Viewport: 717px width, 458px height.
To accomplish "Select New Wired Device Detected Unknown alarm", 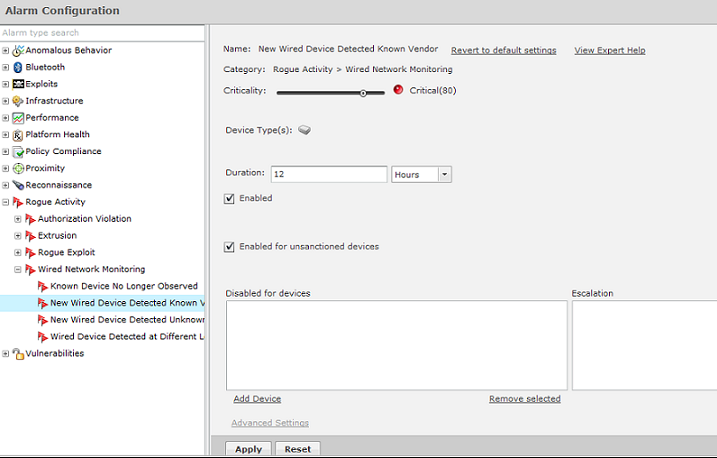I will pyautogui.click(x=127, y=320).
